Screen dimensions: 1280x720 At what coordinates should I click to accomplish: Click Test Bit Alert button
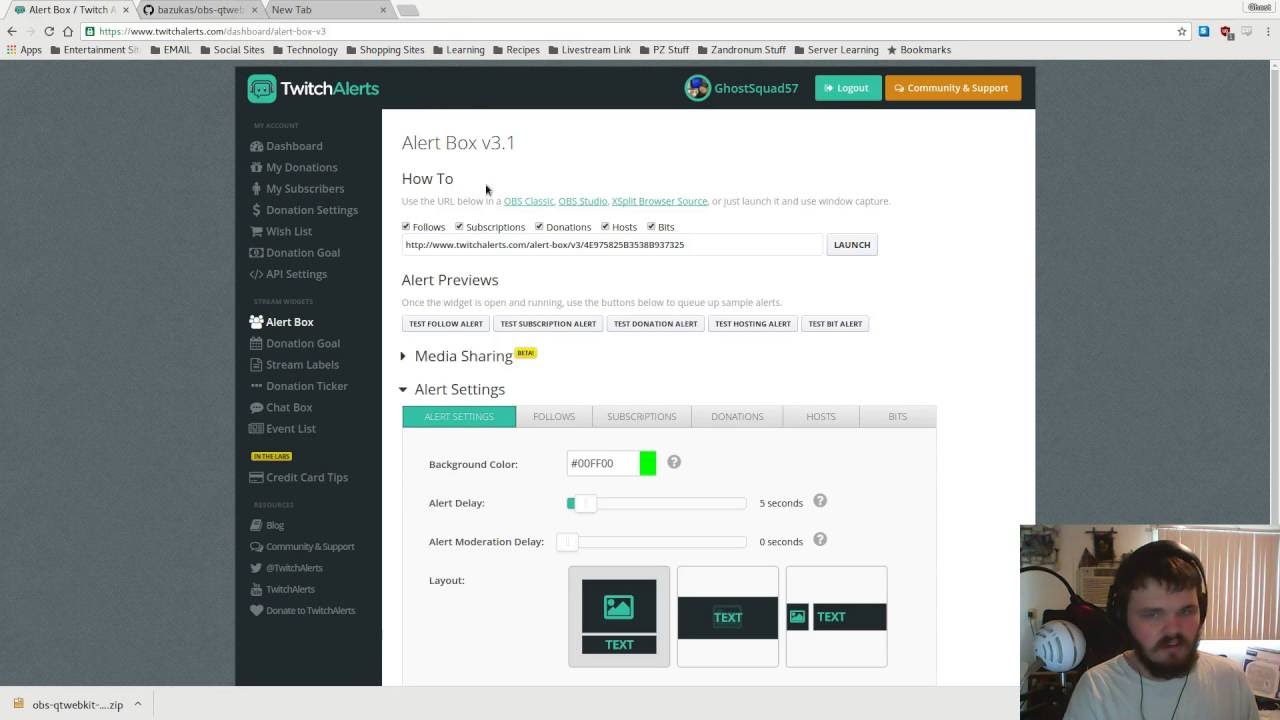pyautogui.click(x=835, y=324)
